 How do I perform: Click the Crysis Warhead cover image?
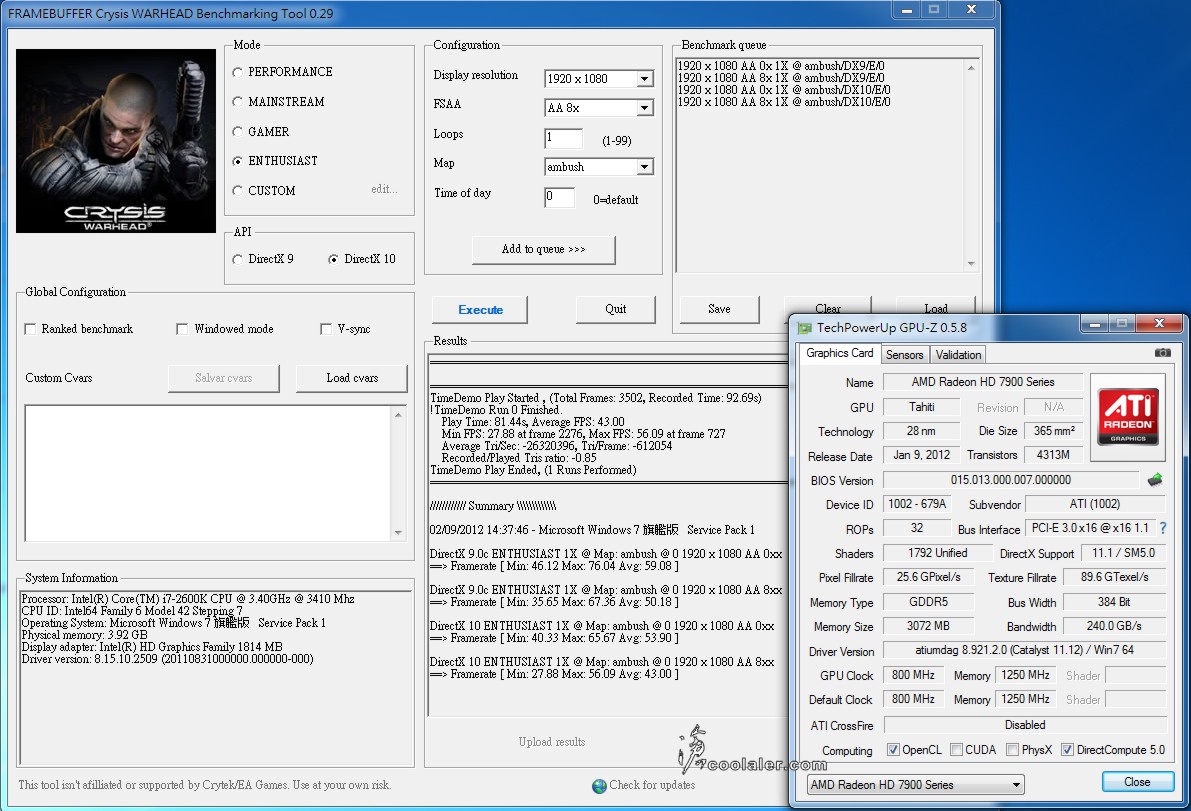click(115, 140)
